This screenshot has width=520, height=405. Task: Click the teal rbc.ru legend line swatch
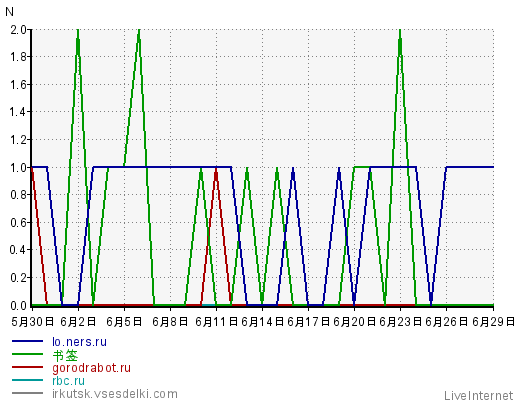point(27,380)
